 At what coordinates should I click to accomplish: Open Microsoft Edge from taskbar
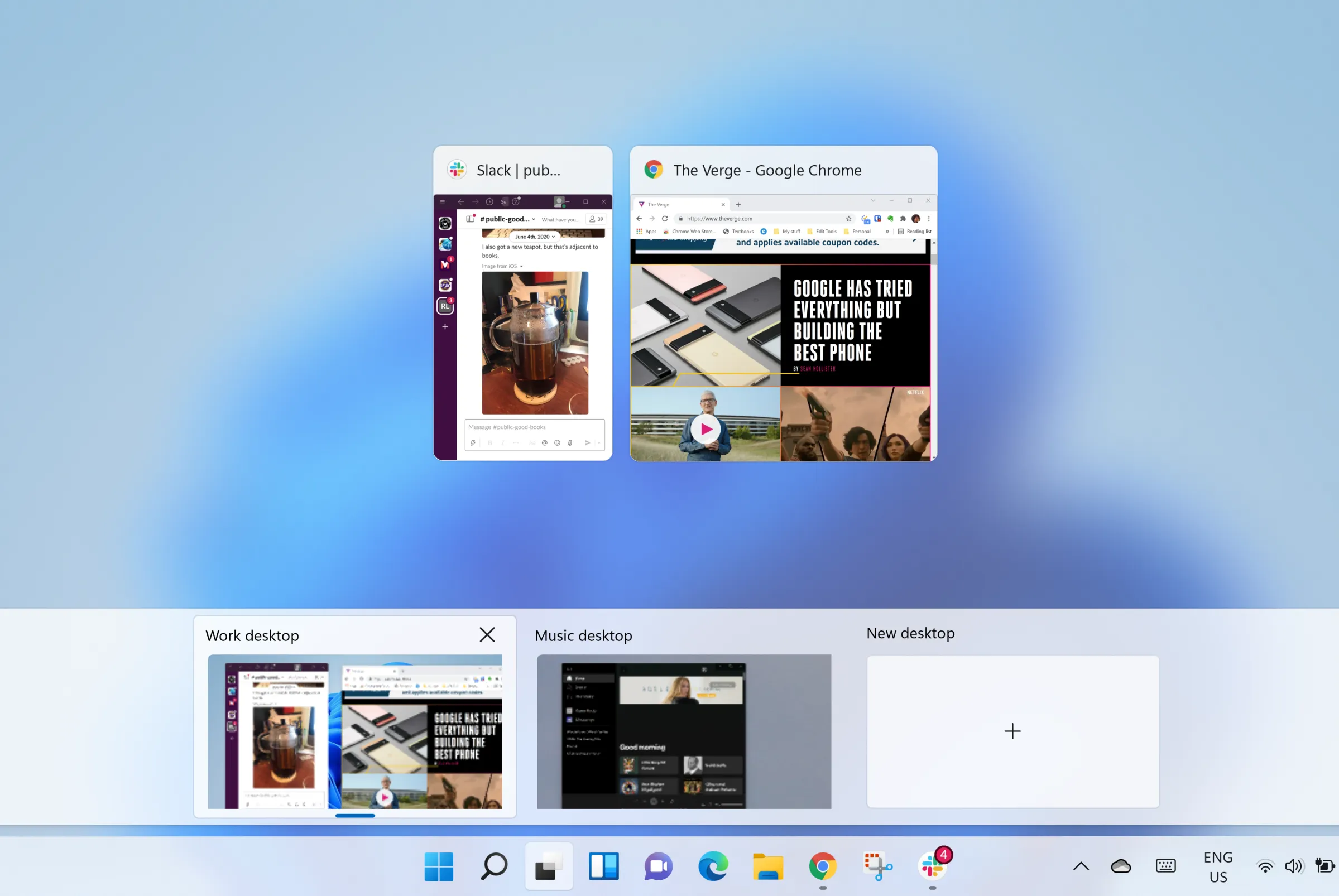coord(713,866)
